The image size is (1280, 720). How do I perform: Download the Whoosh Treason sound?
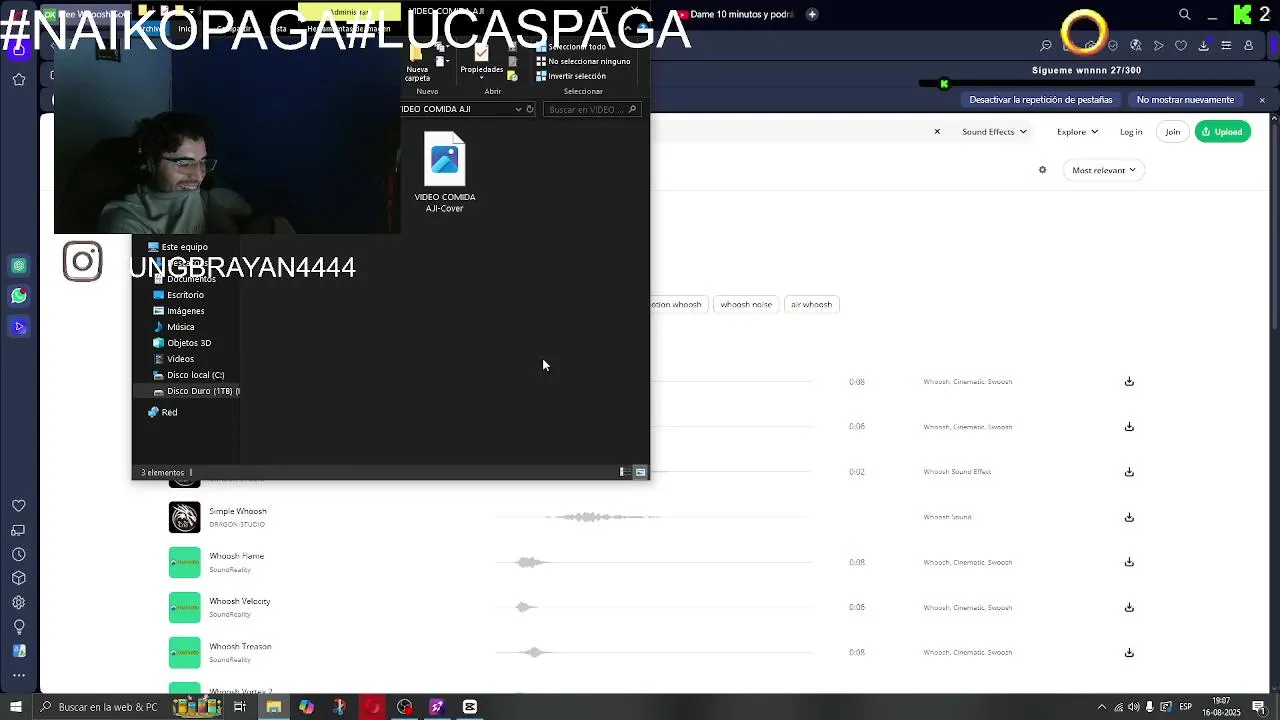(1129, 652)
